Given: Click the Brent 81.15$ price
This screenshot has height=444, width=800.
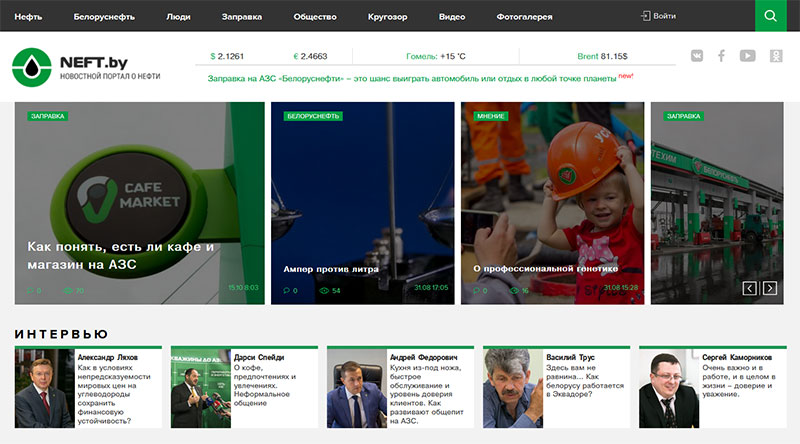Looking at the screenshot, I should (602, 56).
